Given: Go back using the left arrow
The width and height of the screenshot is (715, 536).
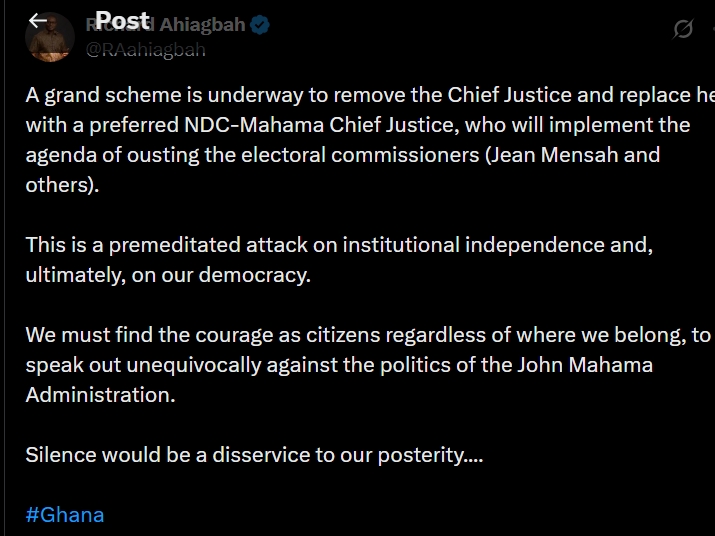Looking at the screenshot, I should 38,21.
